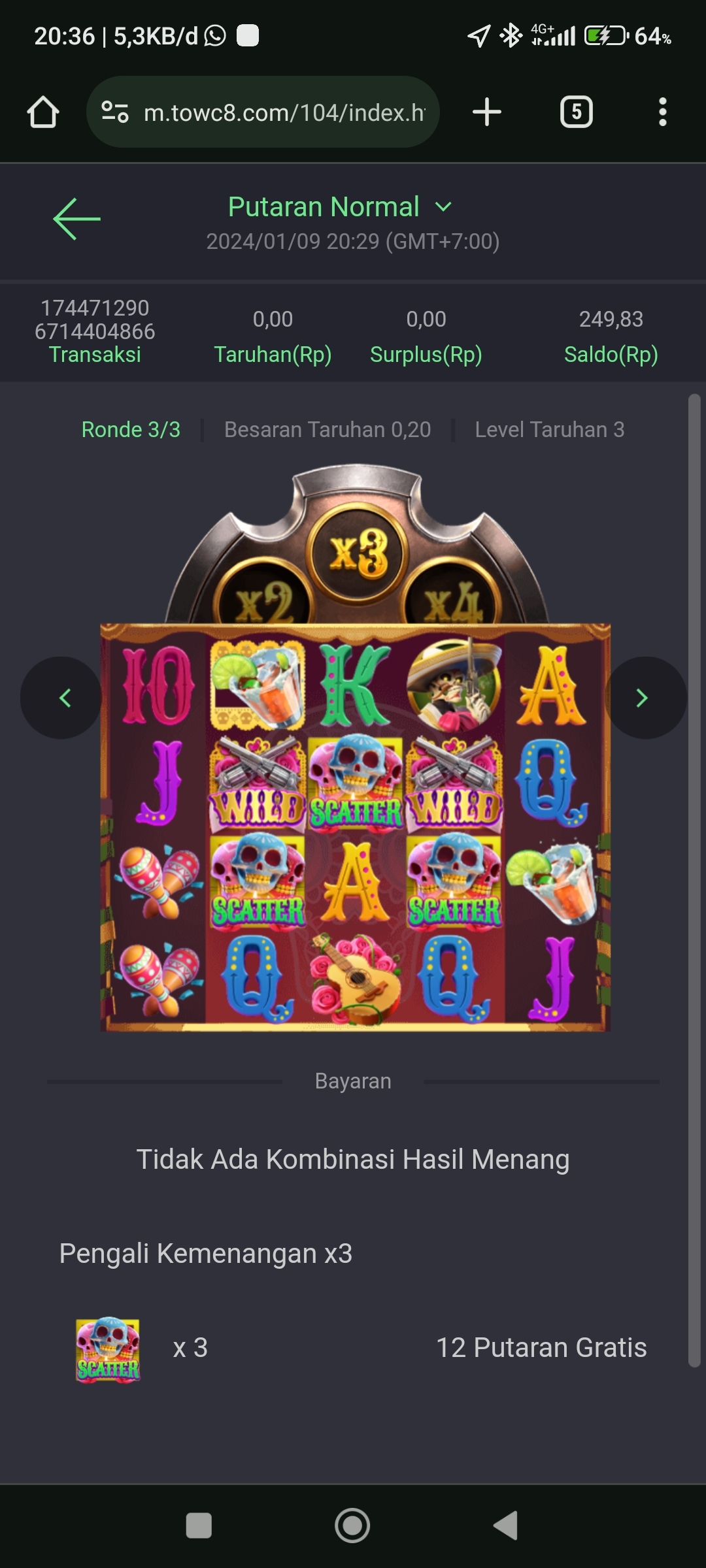
Task: Click the x3 multiplier badge
Action: point(358,553)
